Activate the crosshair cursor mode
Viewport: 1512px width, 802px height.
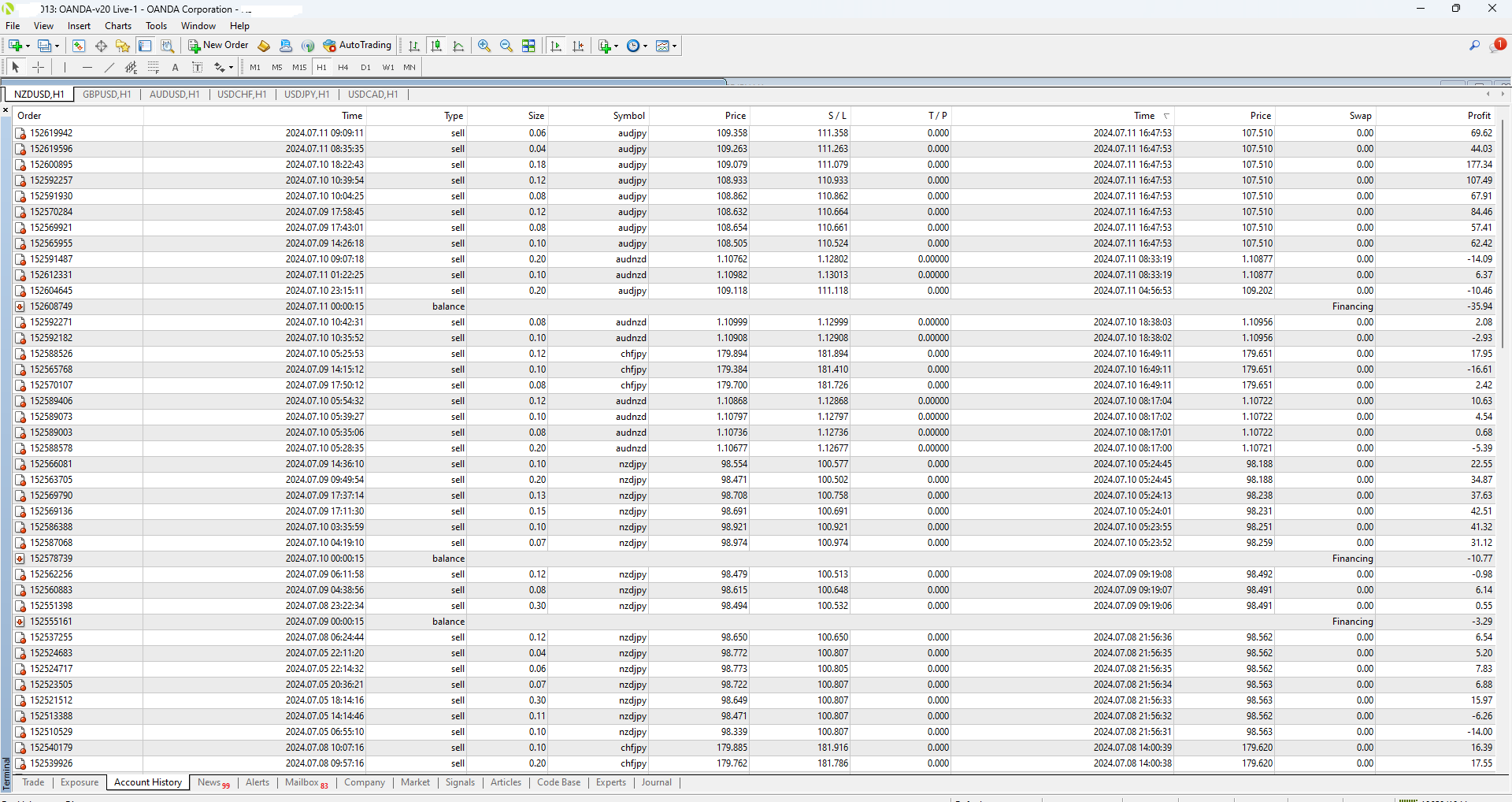38,67
